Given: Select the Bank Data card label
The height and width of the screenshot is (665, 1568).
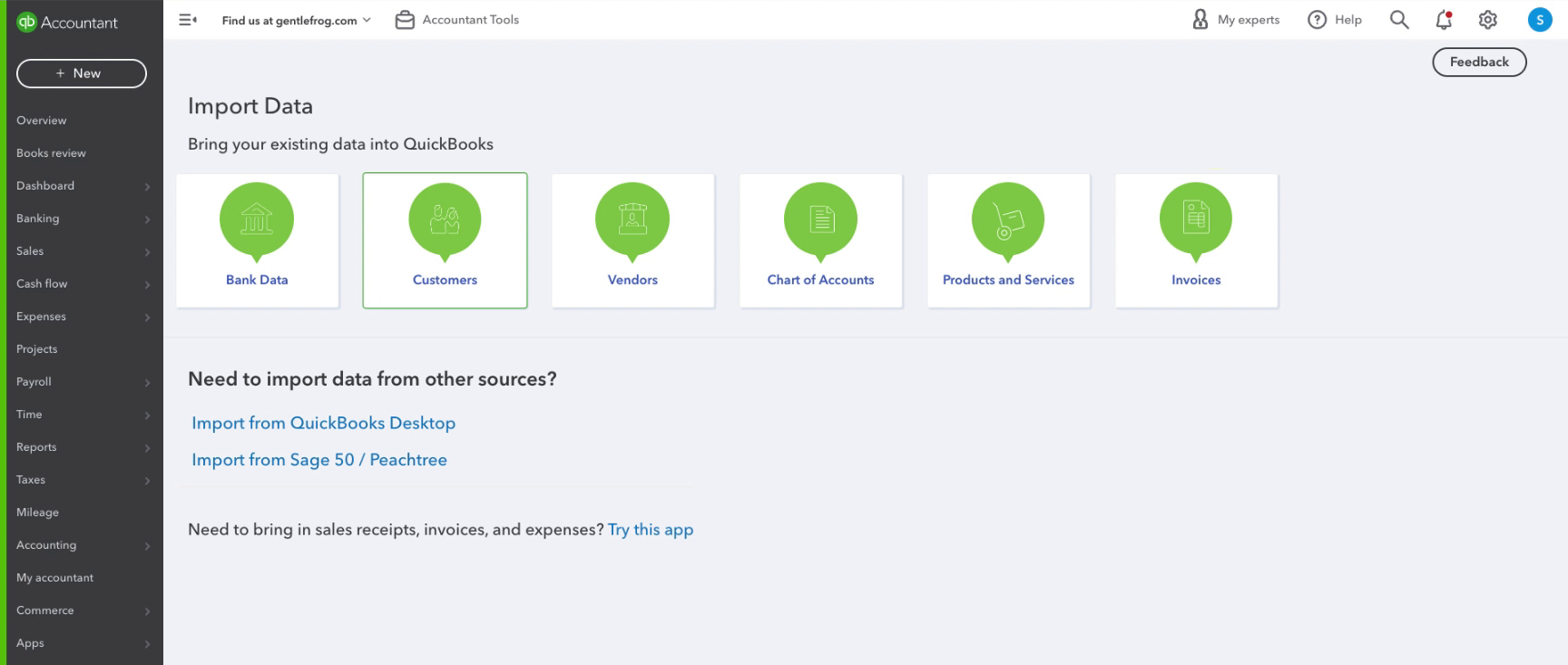Looking at the screenshot, I should pyautogui.click(x=257, y=280).
